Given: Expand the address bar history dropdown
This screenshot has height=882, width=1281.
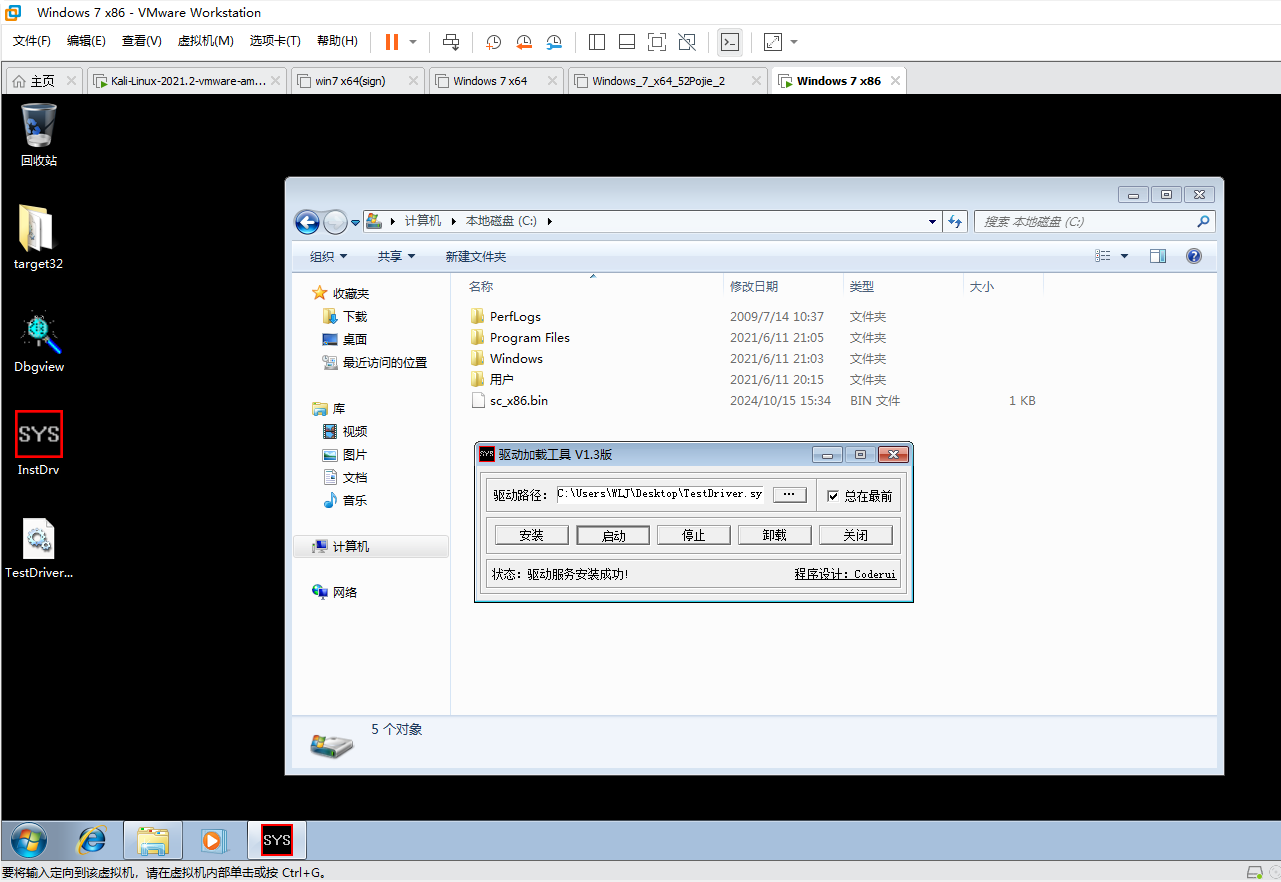Looking at the screenshot, I should [x=932, y=222].
